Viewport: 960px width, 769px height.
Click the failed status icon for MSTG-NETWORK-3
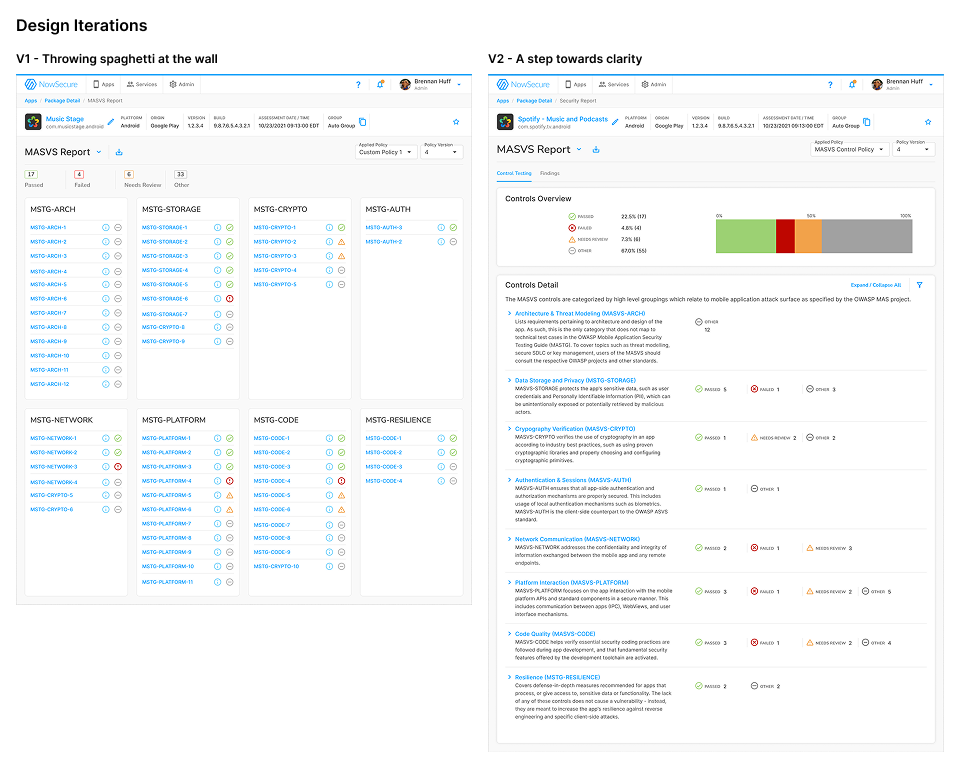(x=118, y=467)
